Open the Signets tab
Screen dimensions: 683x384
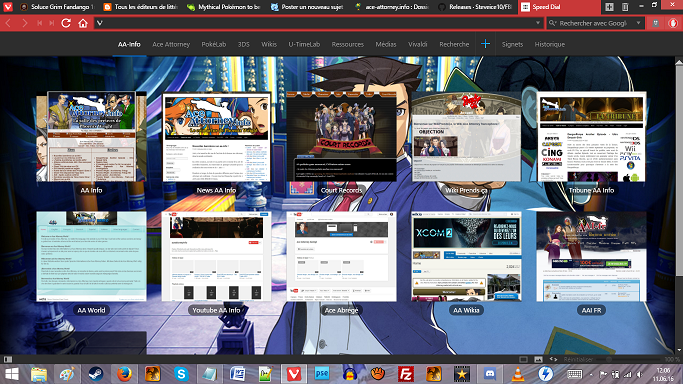click(512, 44)
